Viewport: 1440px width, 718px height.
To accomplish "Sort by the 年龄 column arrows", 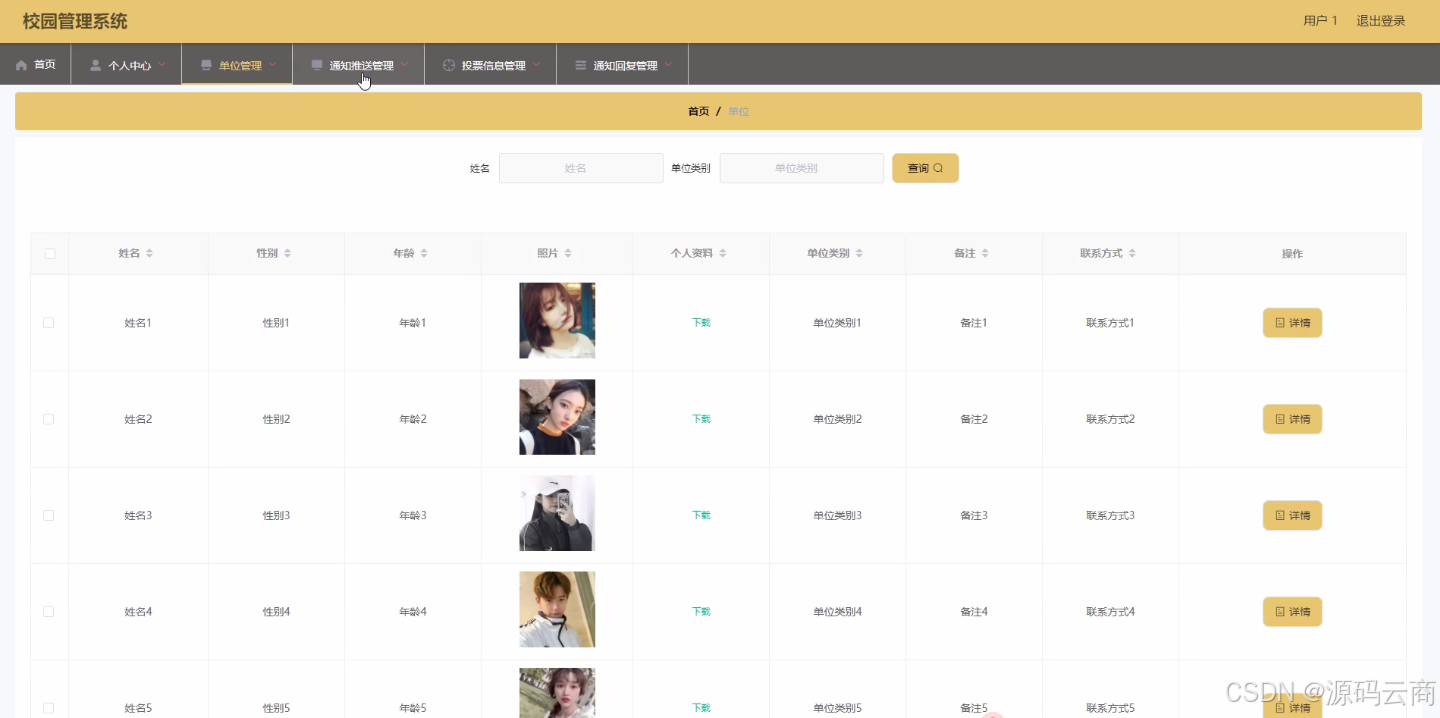I will tap(423, 254).
